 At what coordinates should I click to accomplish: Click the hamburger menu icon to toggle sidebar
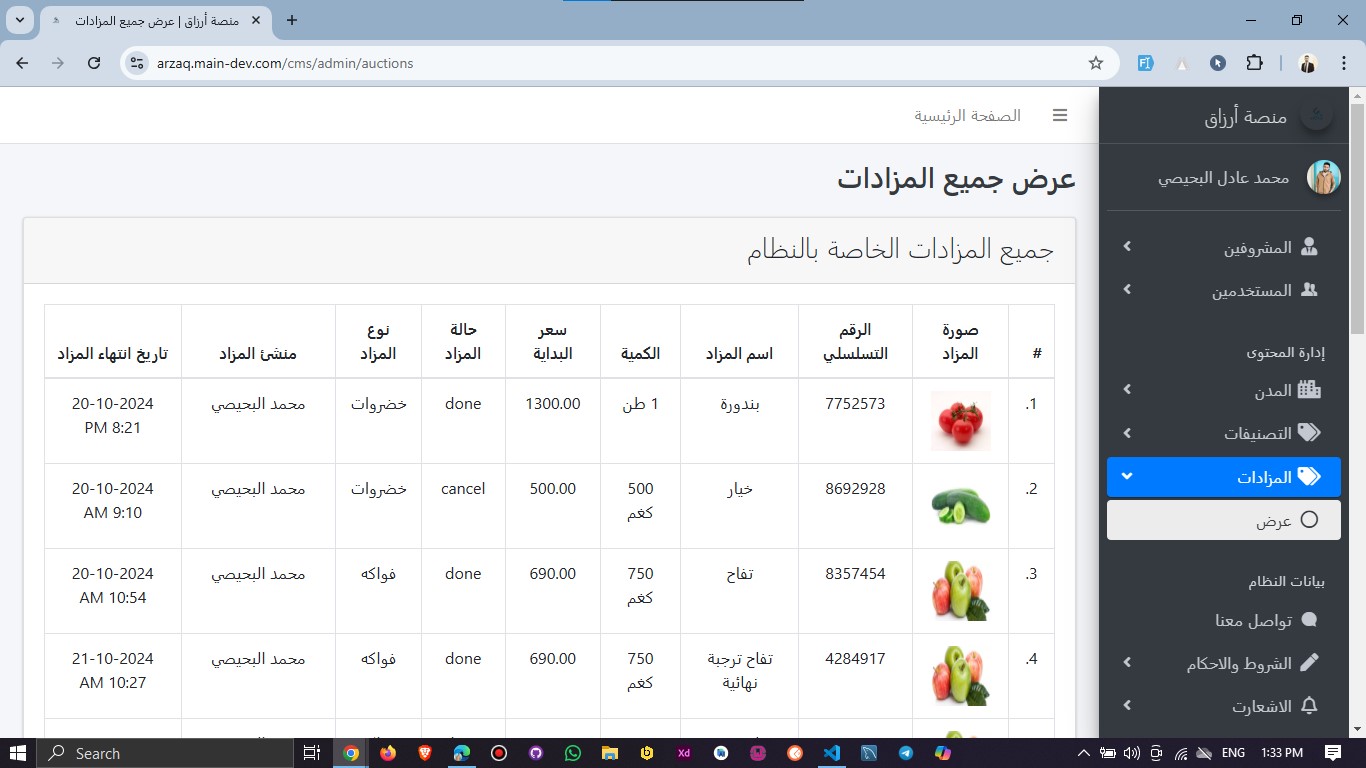pos(1060,116)
